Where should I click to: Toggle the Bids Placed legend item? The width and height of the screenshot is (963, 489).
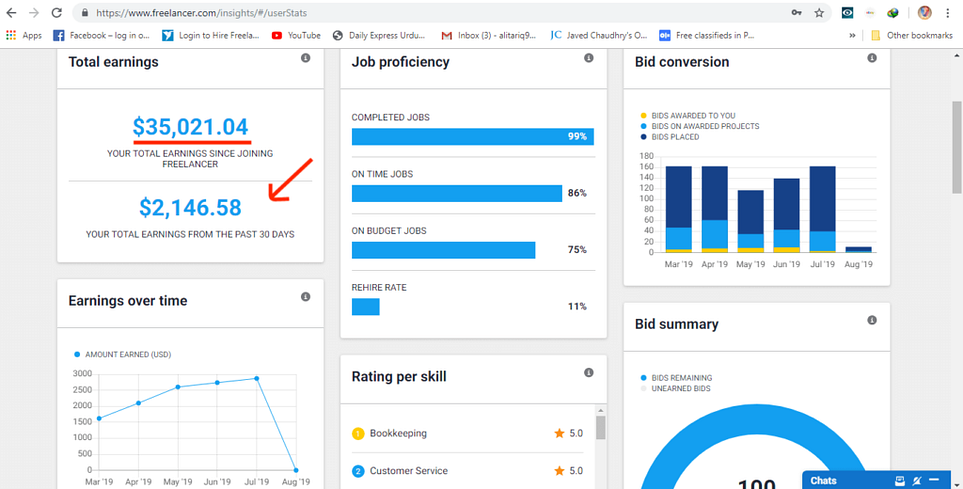pyautogui.click(x=669, y=137)
